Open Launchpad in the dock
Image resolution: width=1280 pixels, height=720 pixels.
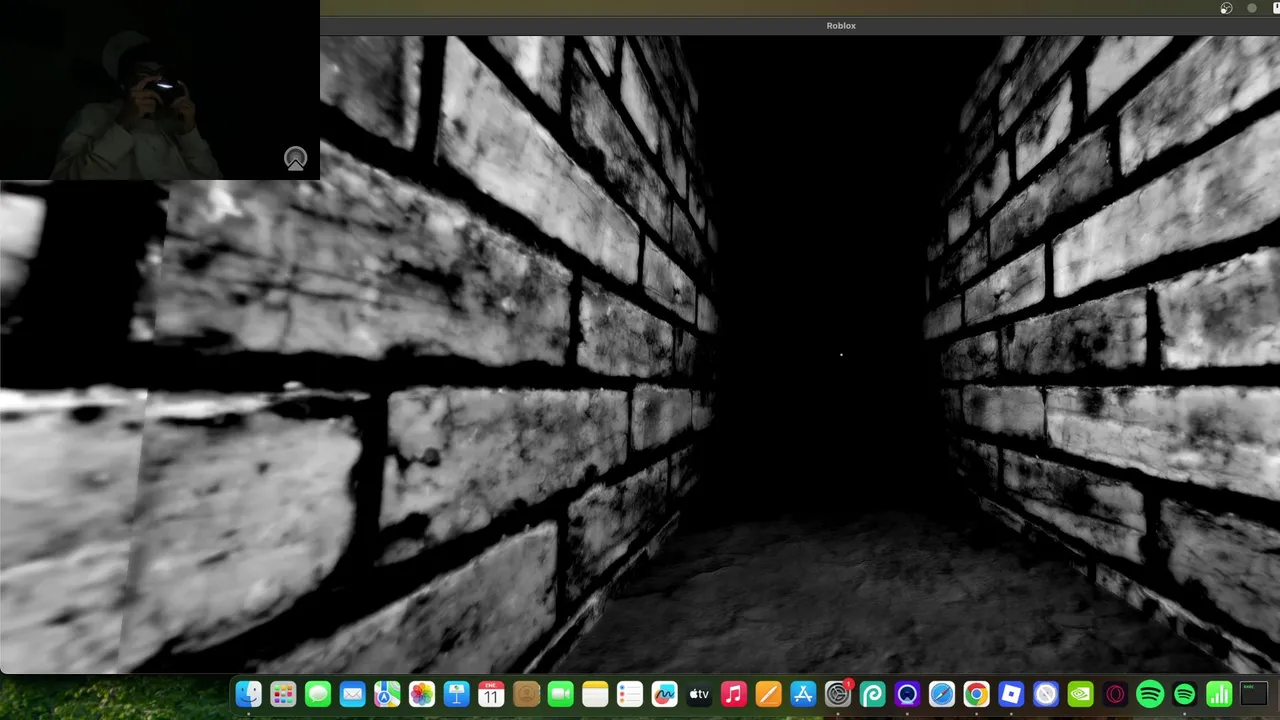pyautogui.click(x=283, y=694)
